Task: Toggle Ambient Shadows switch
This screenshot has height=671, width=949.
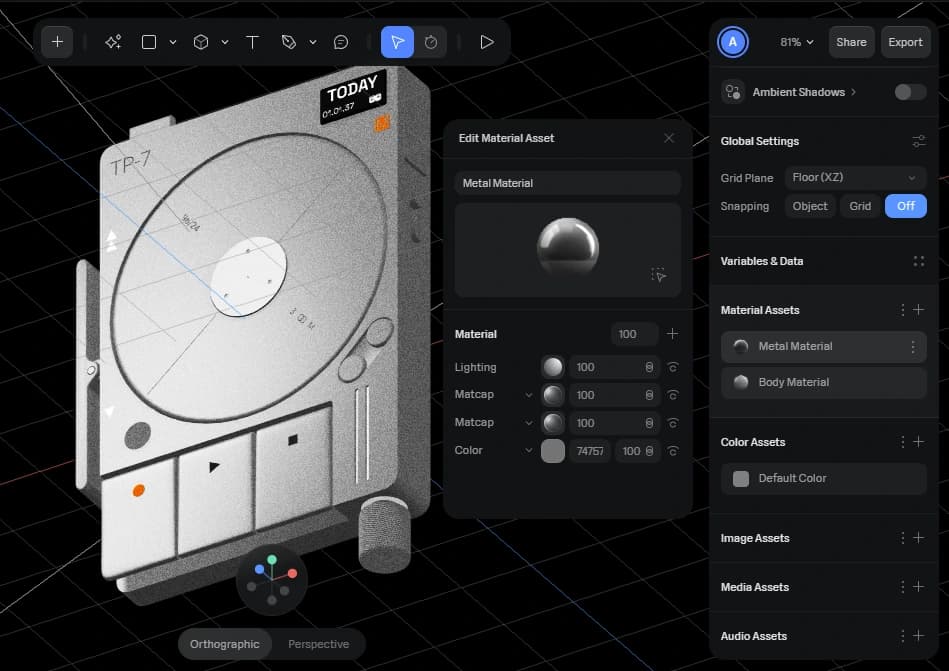Action: 909,92
